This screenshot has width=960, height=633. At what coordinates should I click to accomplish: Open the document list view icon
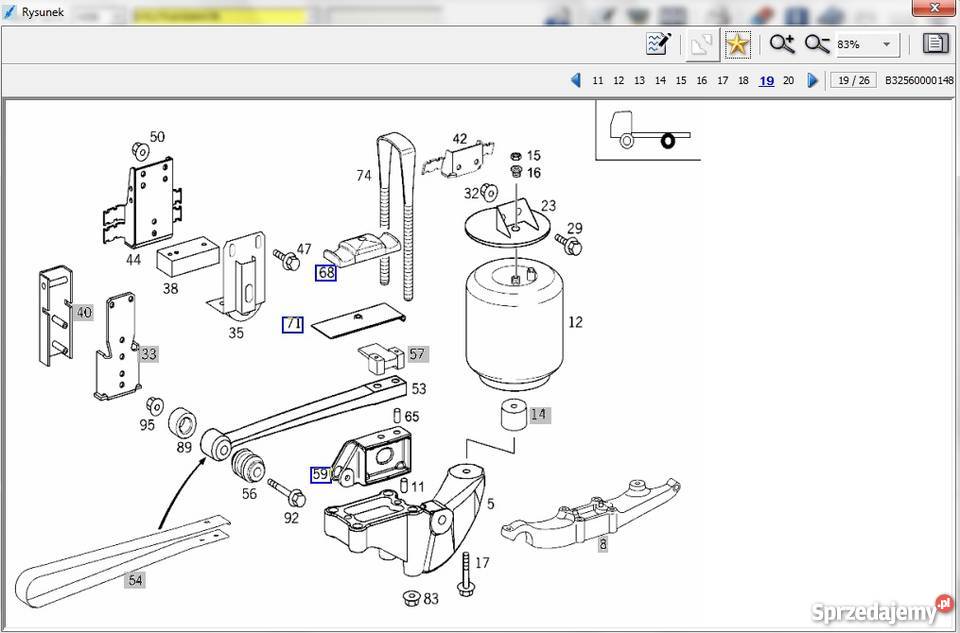[935, 44]
